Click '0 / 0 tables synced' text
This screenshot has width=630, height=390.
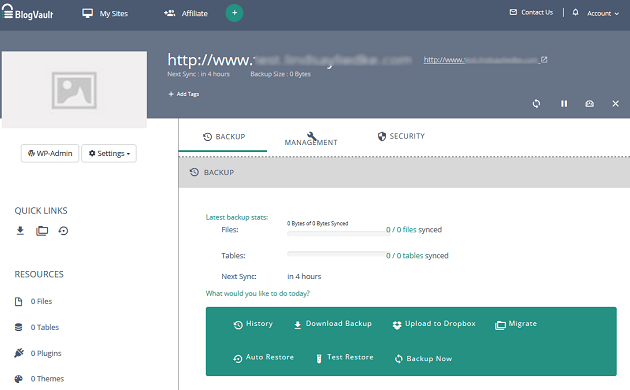[x=417, y=255]
